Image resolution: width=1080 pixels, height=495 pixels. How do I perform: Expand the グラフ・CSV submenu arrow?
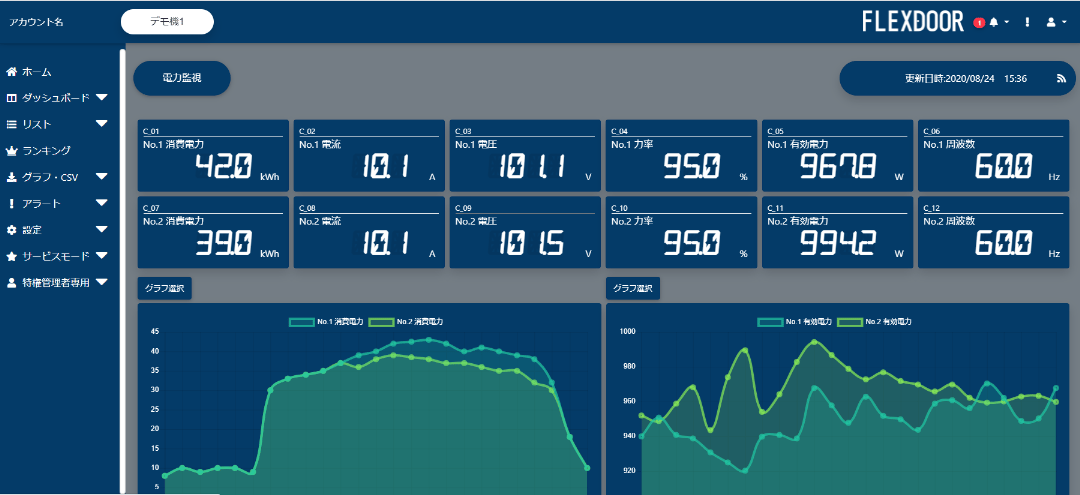tap(102, 177)
